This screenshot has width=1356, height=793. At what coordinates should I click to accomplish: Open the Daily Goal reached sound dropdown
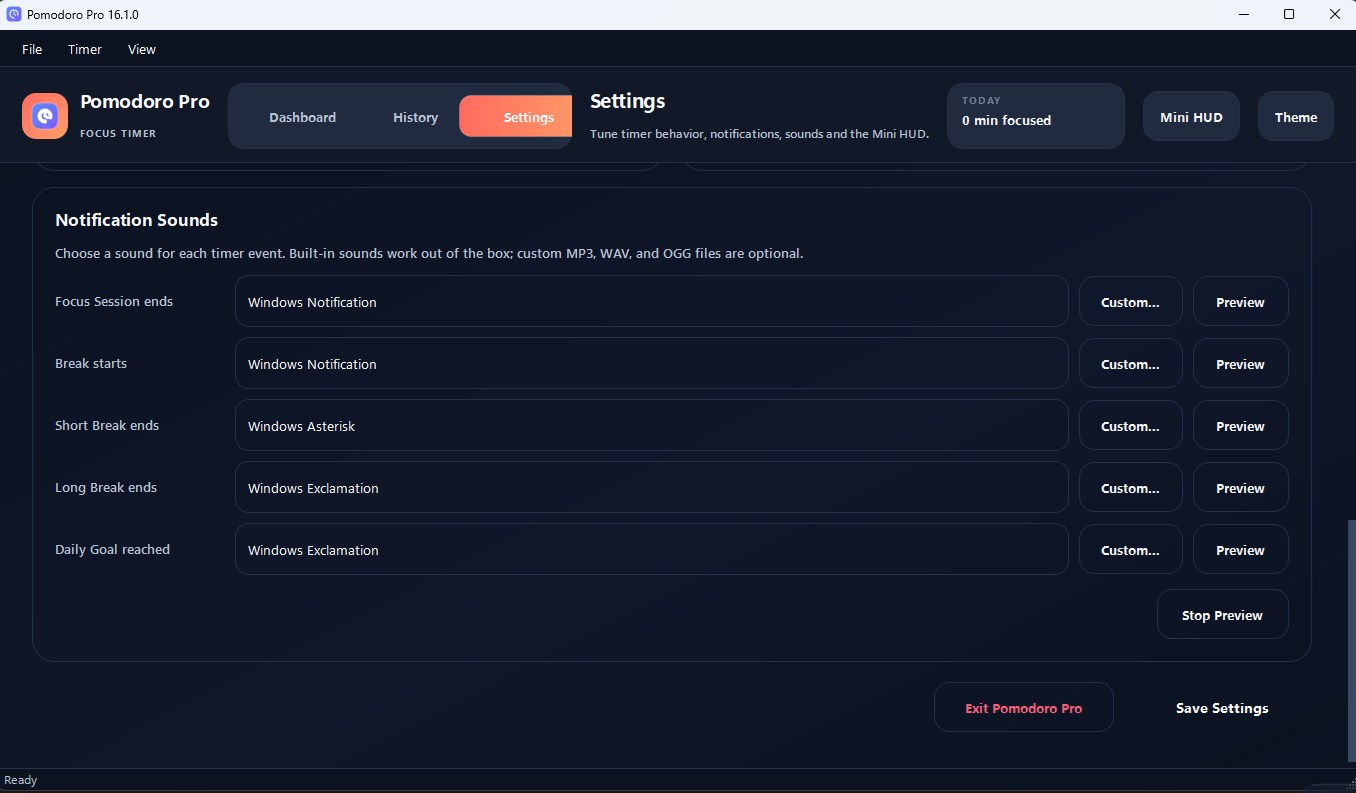pyautogui.click(x=652, y=550)
